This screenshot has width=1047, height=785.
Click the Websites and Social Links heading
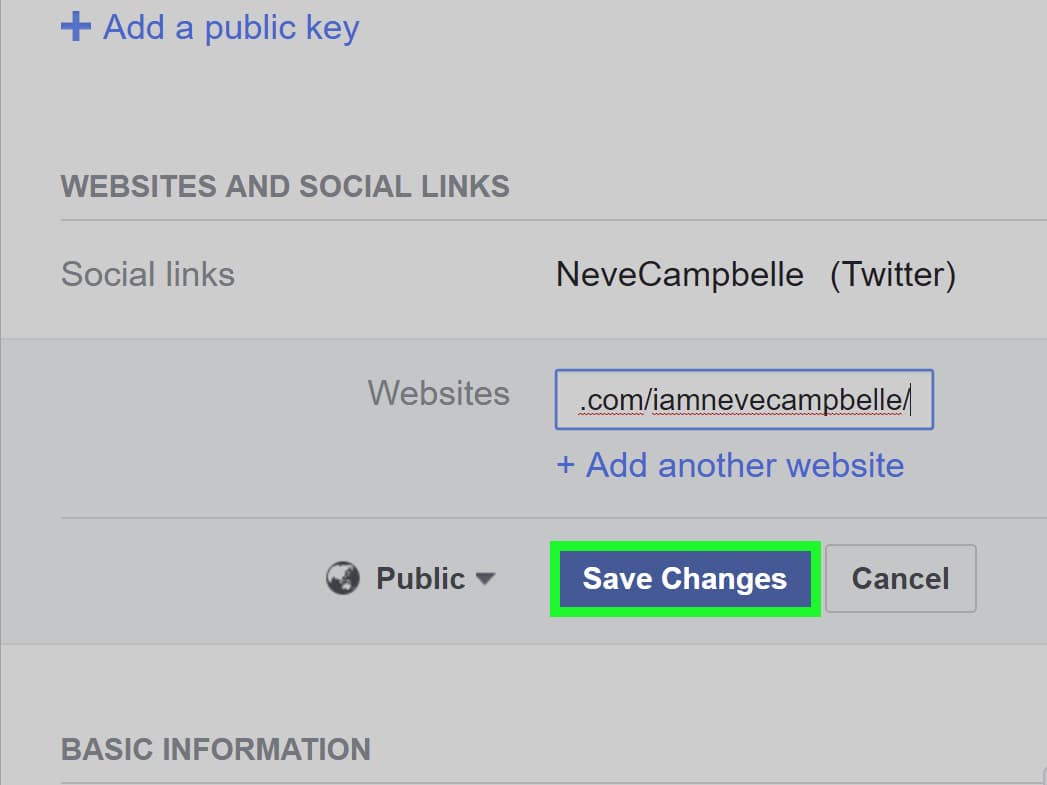click(285, 186)
